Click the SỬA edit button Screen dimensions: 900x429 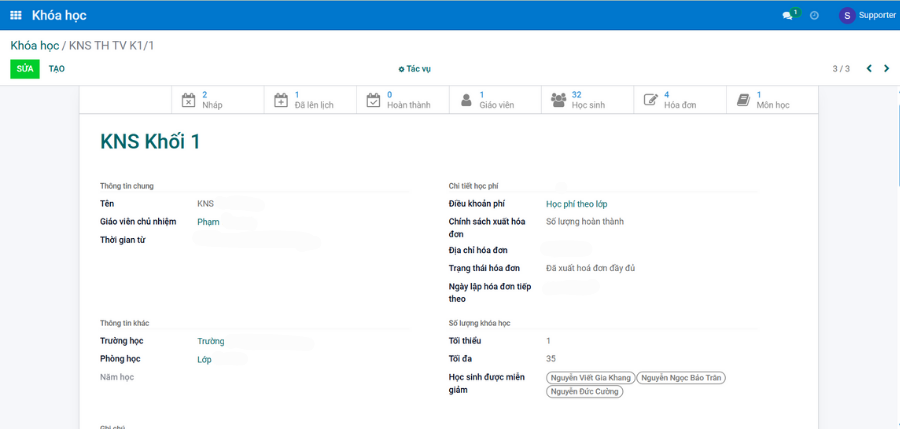(x=25, y=69)
